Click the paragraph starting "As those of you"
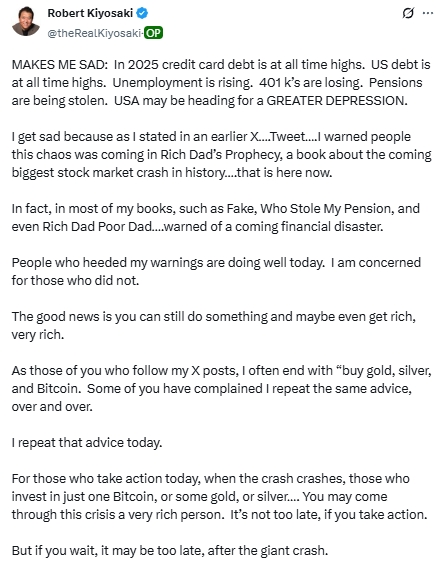The height and width of the screenshot is (564, 446). coord(222,388)
